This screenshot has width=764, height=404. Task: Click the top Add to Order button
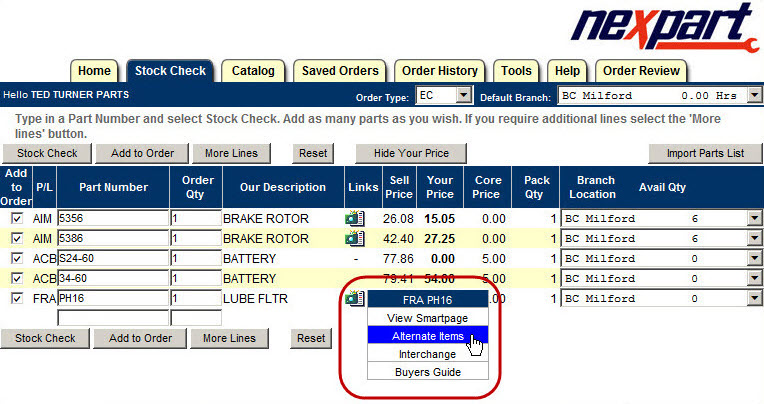(142, 154)
